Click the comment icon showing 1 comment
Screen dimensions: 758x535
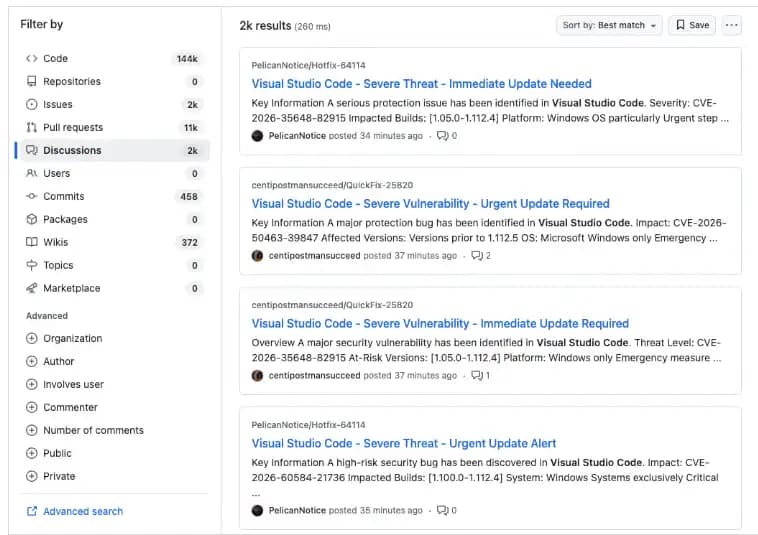tap(477, 375)
